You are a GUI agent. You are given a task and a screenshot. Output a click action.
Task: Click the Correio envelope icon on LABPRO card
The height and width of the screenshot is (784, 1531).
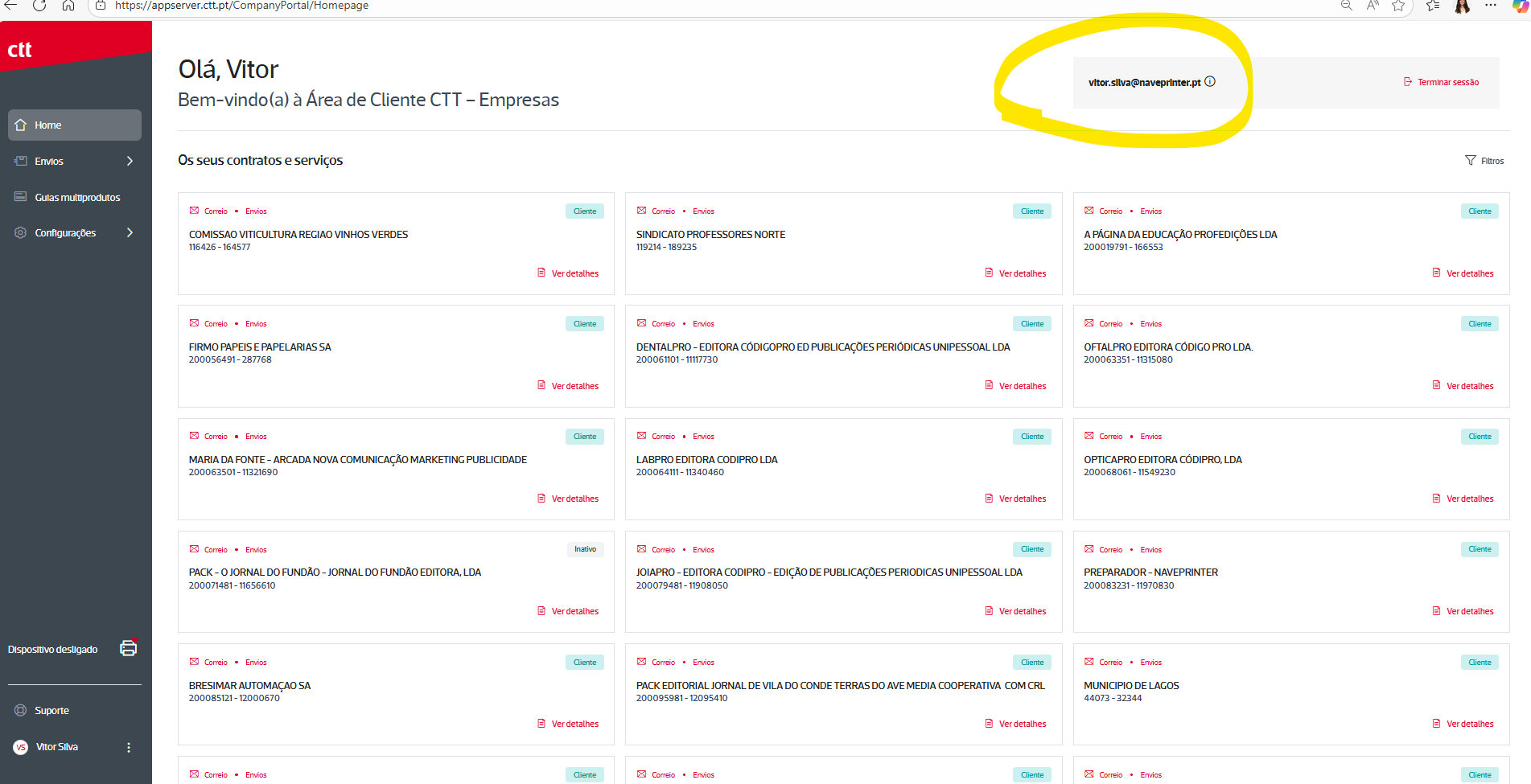point(641,436)
